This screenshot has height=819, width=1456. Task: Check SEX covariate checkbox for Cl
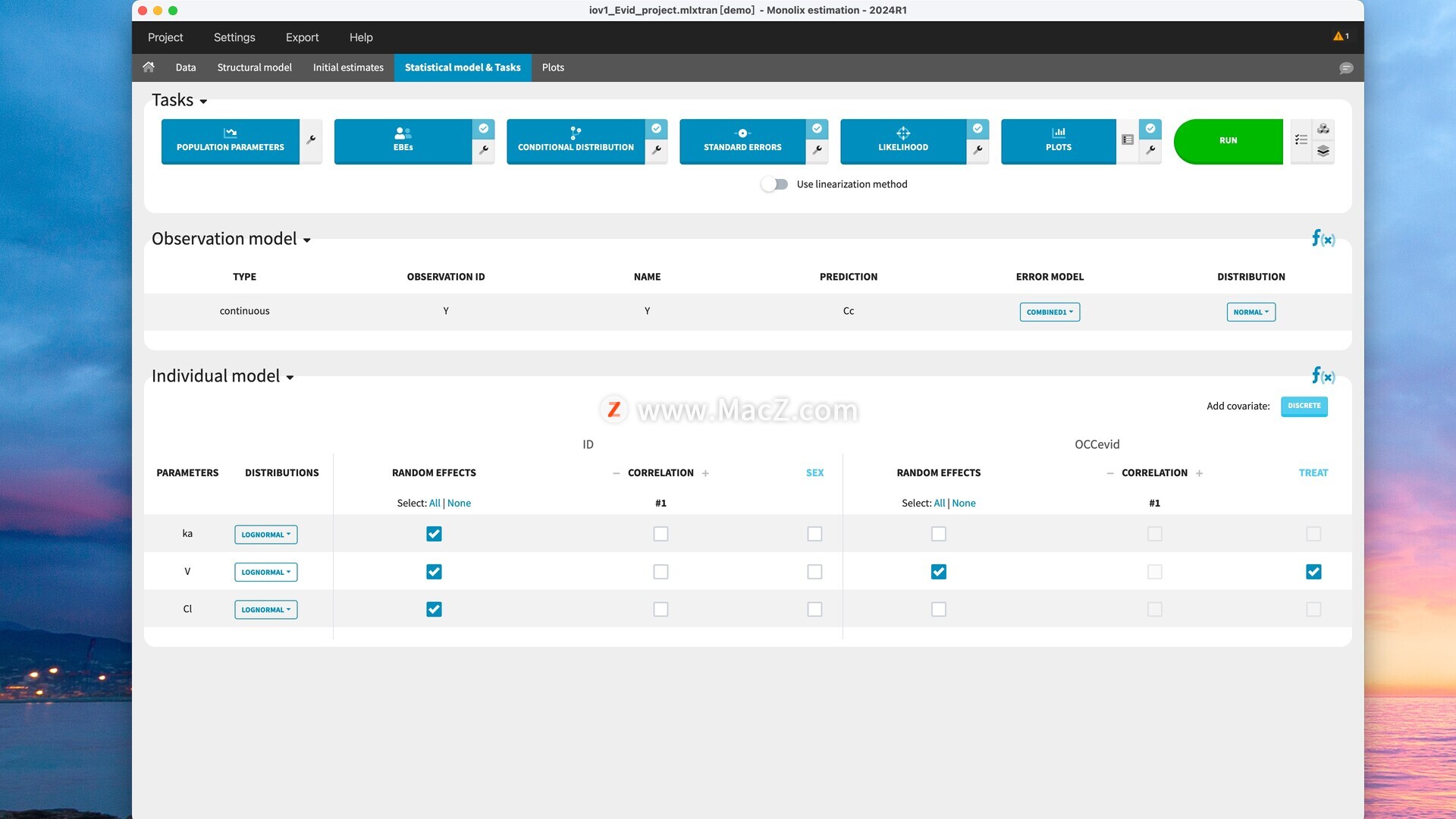point(814,609)
